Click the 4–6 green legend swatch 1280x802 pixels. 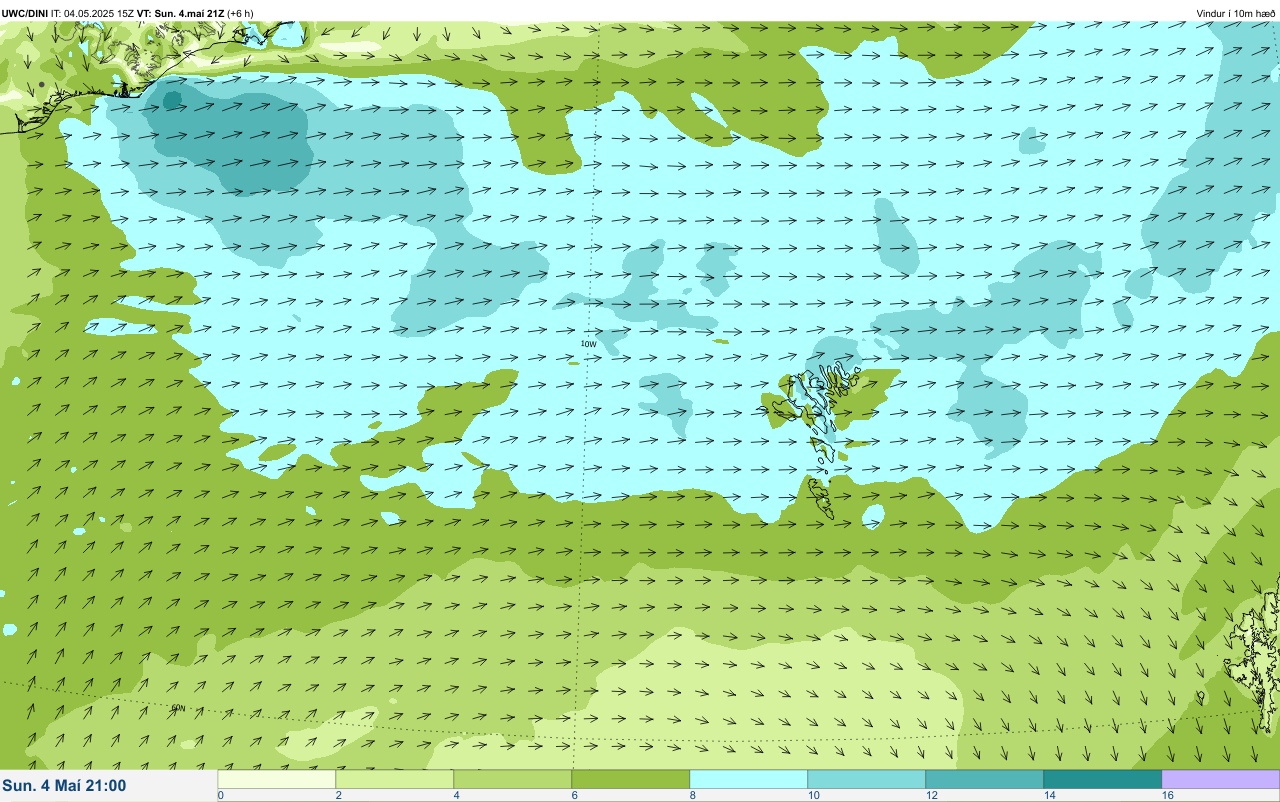click(x=513, y=779)
